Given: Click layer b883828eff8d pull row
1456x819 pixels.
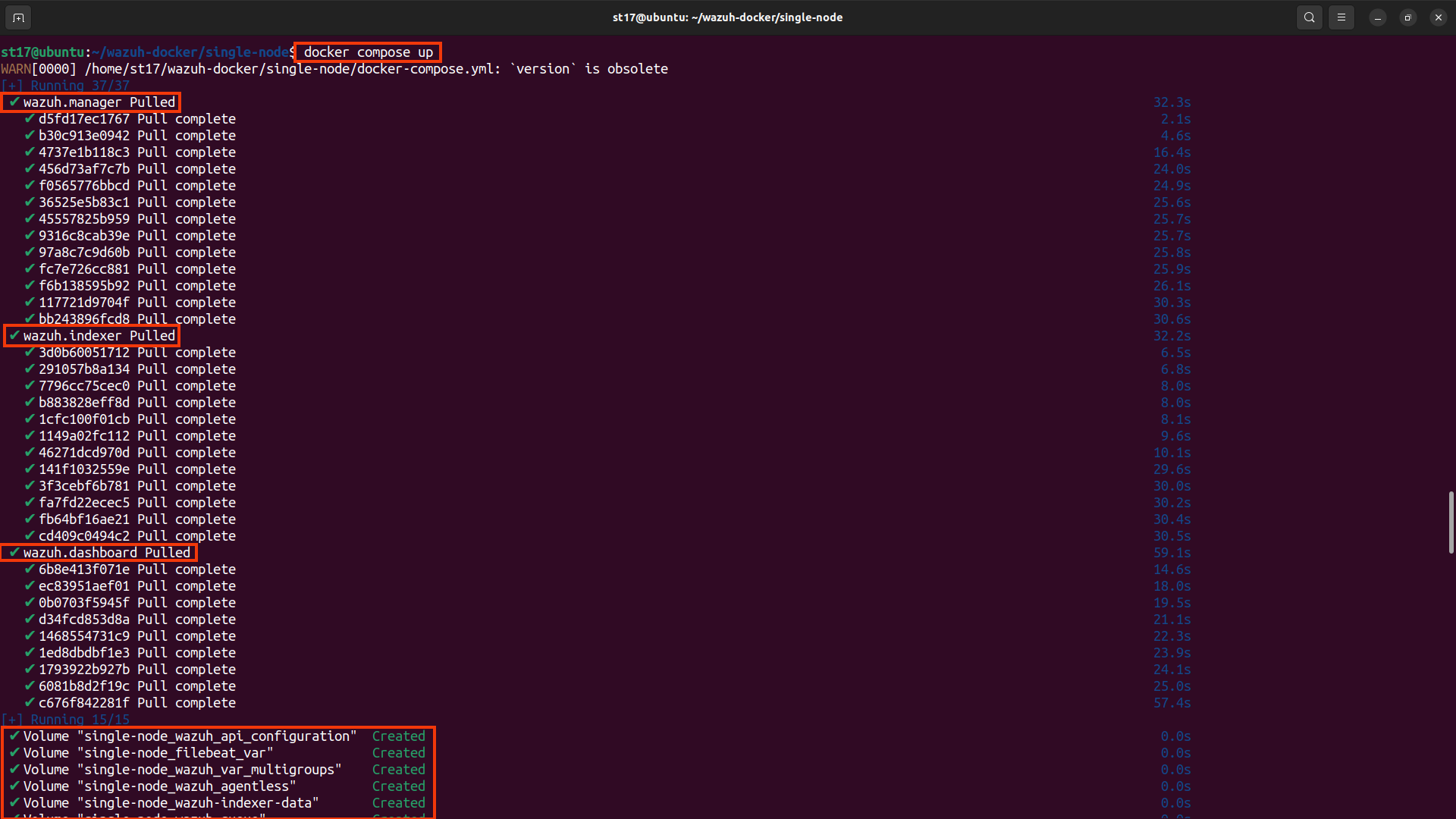Looking at the screenshot, I should pos(130,403).
